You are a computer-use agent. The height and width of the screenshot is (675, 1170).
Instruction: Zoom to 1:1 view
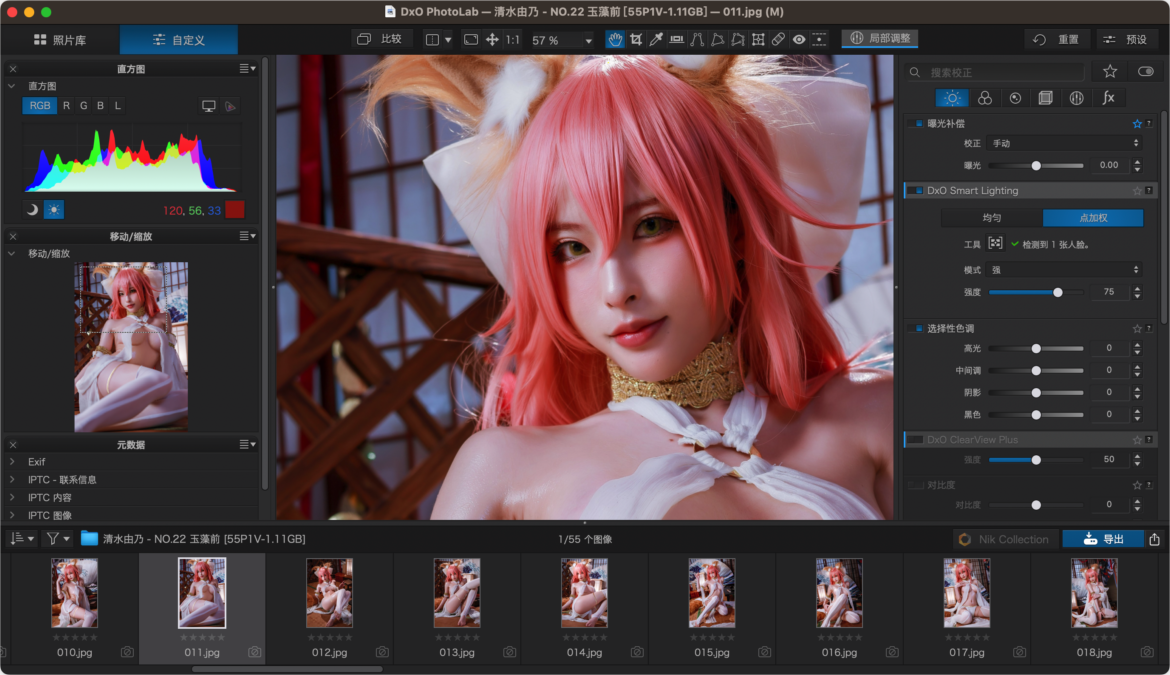pos(513,40)
